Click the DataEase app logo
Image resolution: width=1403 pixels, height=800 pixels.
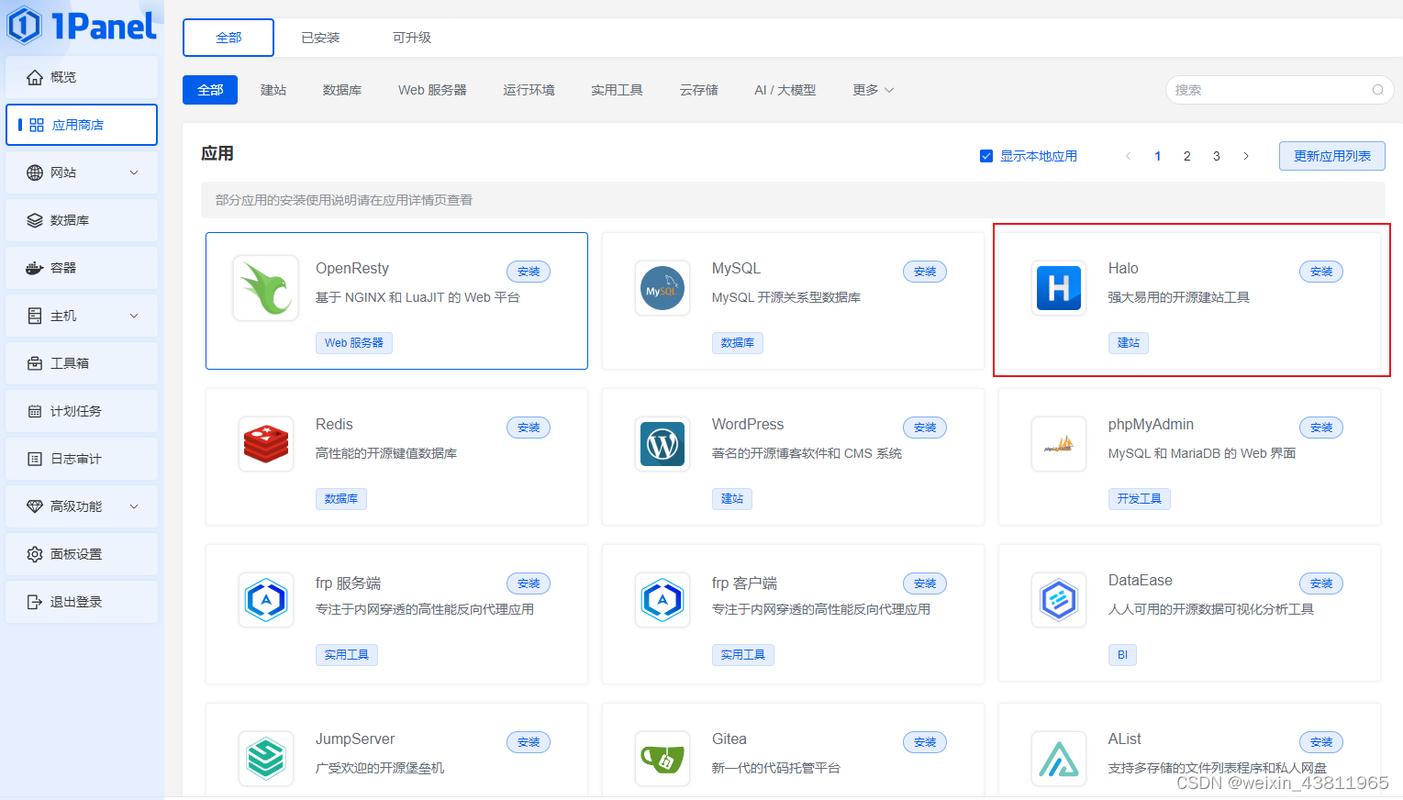pyautogui.click(x=1058, y=600)
